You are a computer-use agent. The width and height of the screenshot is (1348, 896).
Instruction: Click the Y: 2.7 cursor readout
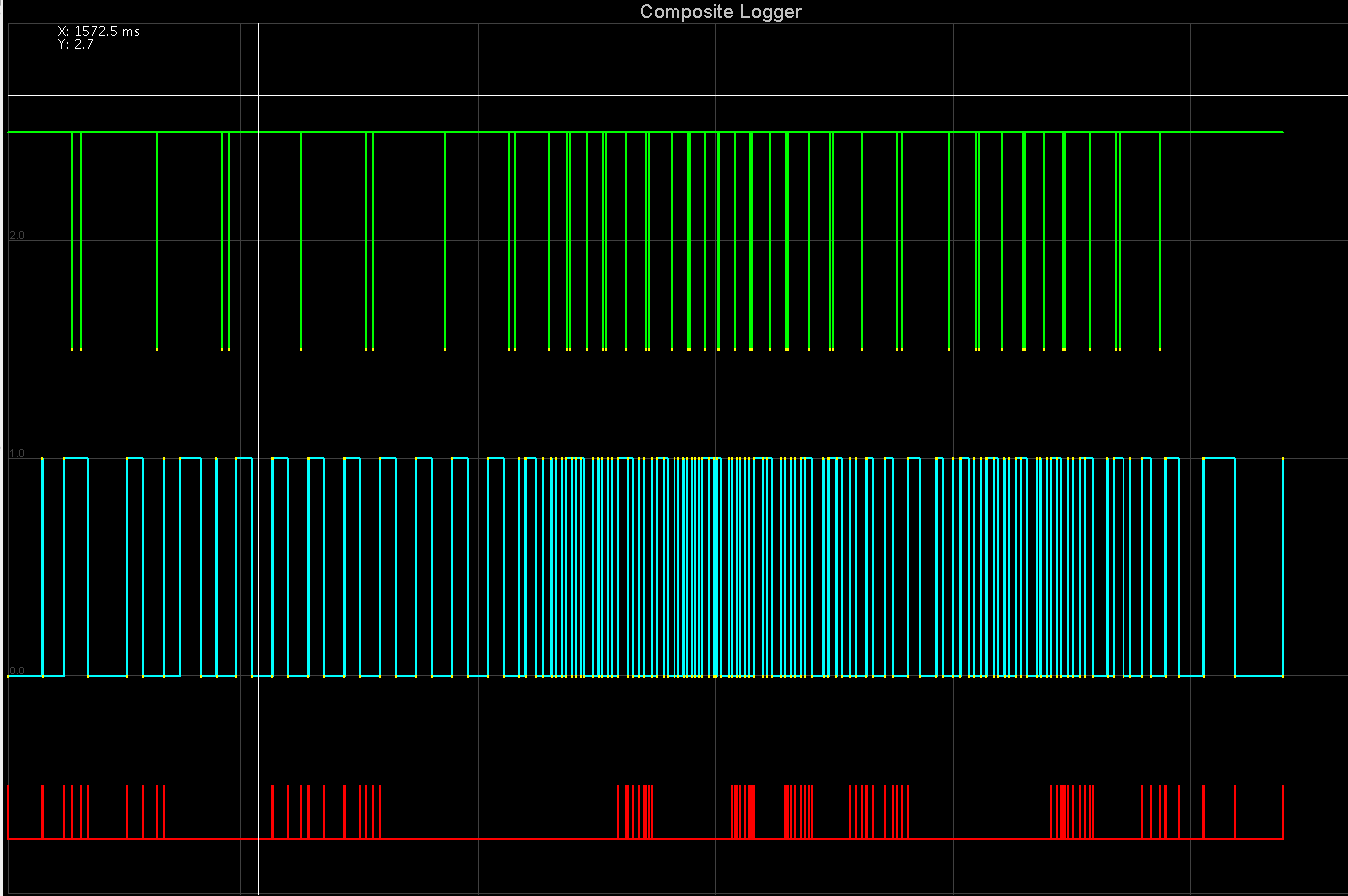tap(76, 44)
